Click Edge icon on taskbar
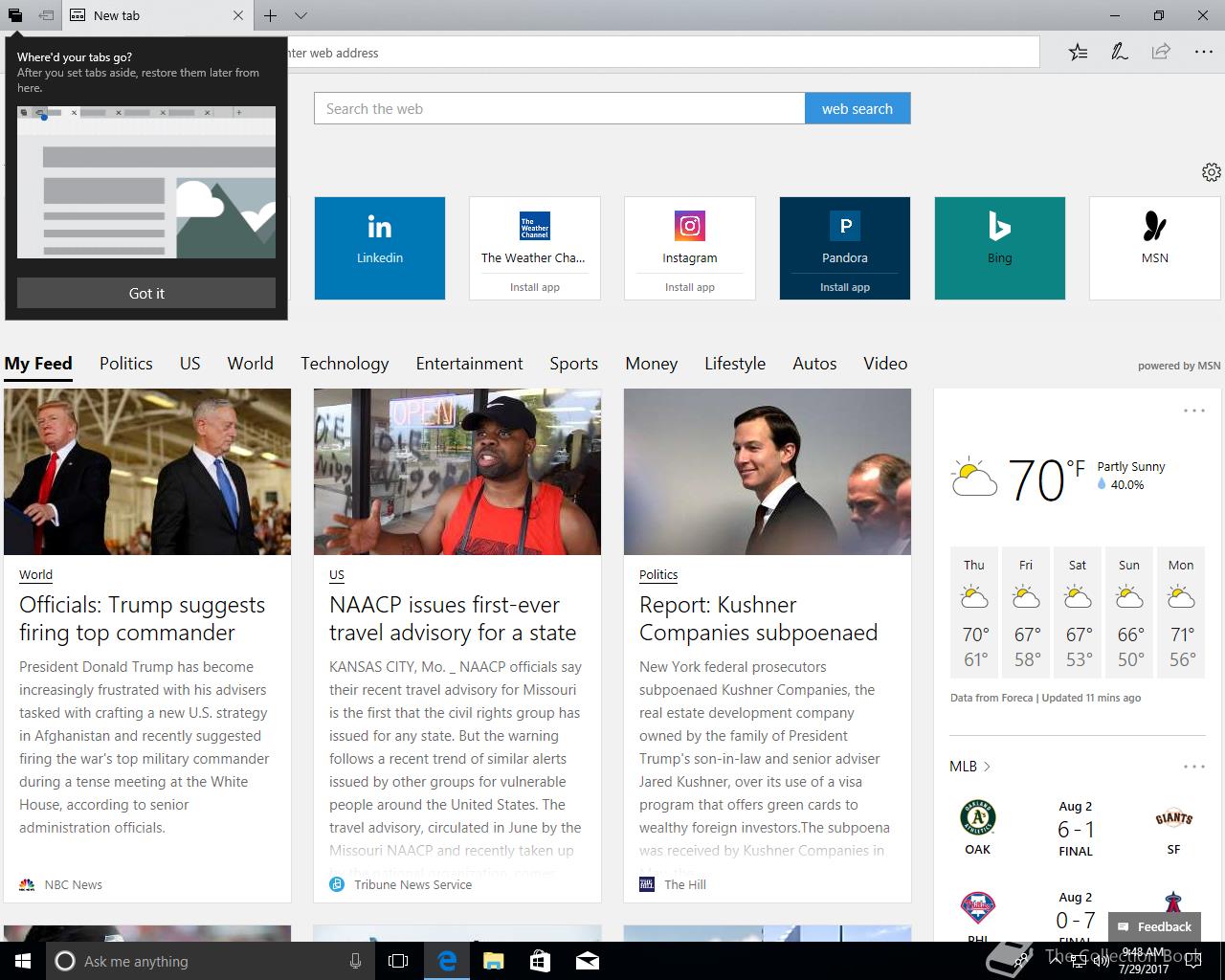This screenshot has width=1225, height=980. pyautogui.click(x=447, y=961)
